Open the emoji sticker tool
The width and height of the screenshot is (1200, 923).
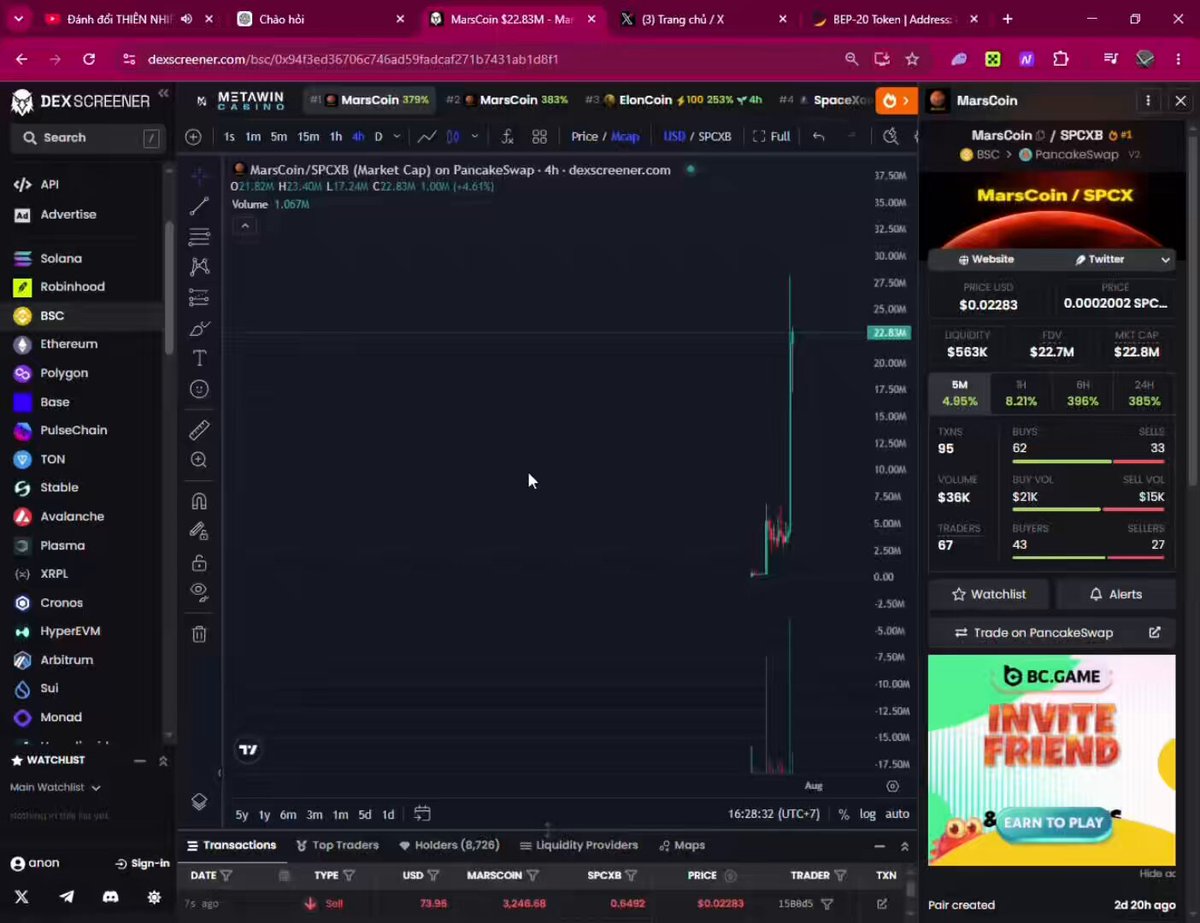(x=199, y=389)
